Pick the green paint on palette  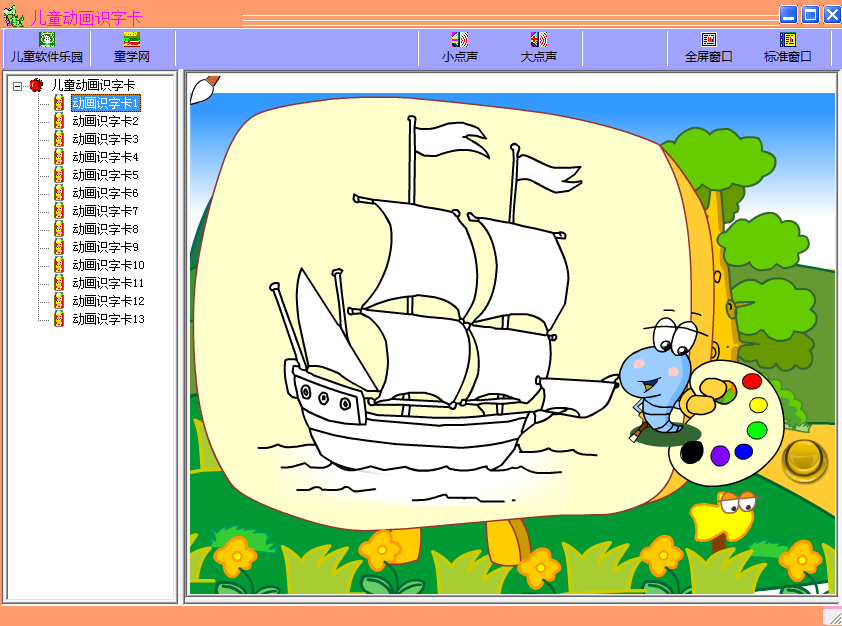757,430
